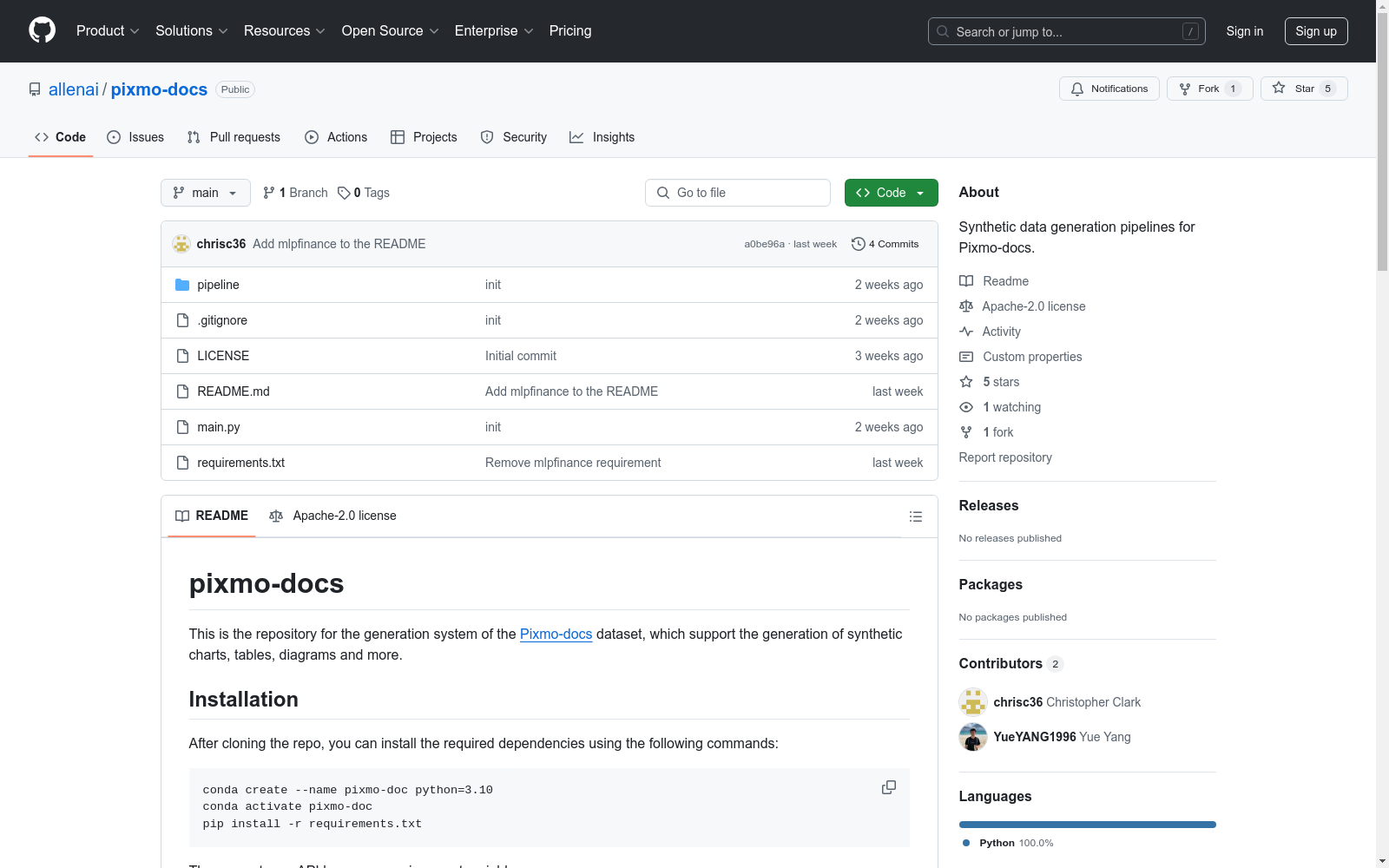This screenshot has width=1389, height=868.
Task: Open the allenai organization link
Action: (x=74, y=89)
